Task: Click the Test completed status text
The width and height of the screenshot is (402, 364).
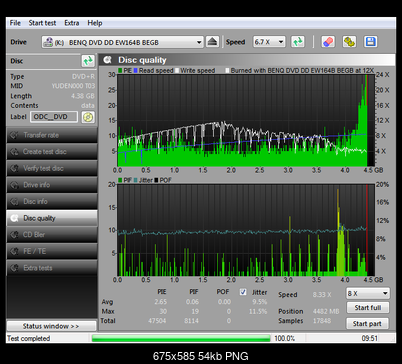Action: tap(29, 338)
